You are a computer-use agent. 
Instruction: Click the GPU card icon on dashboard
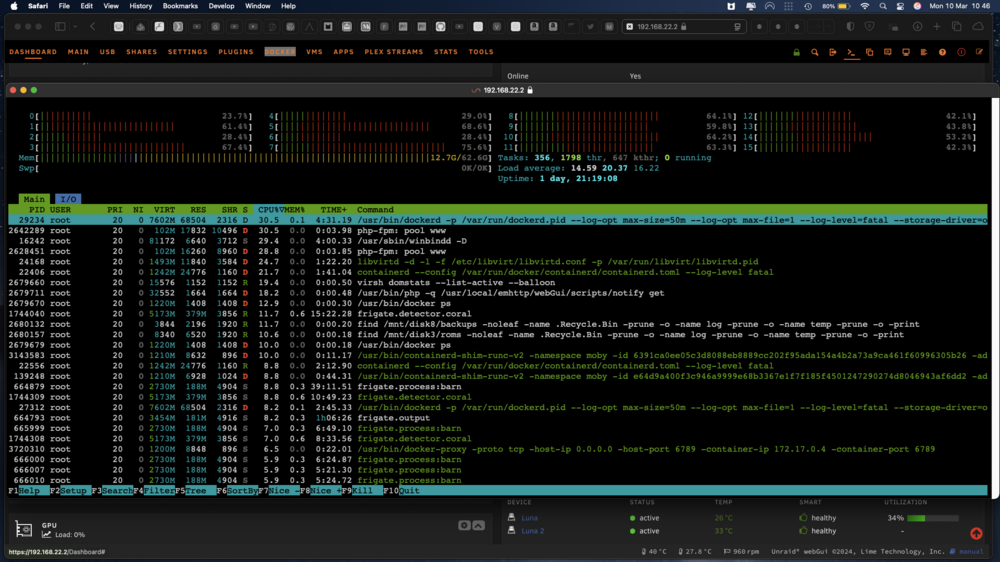24,529
